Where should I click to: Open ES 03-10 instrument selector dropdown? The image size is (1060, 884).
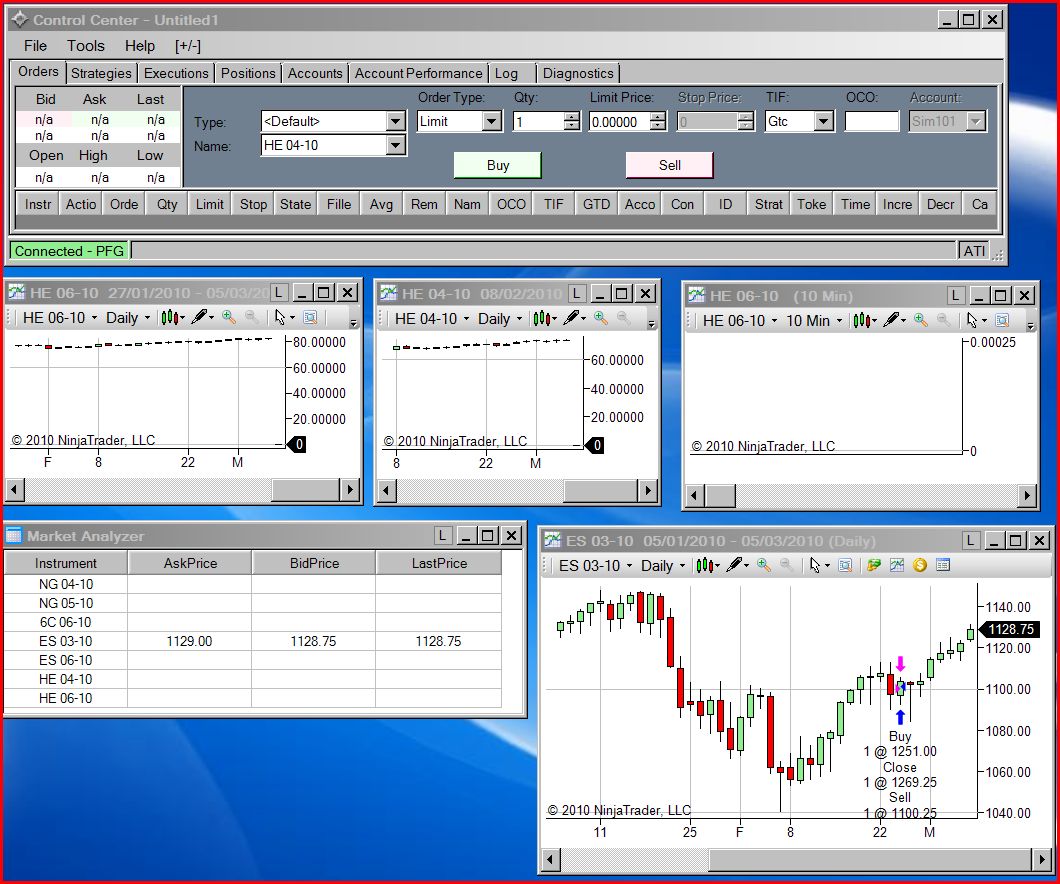[596, 566]
